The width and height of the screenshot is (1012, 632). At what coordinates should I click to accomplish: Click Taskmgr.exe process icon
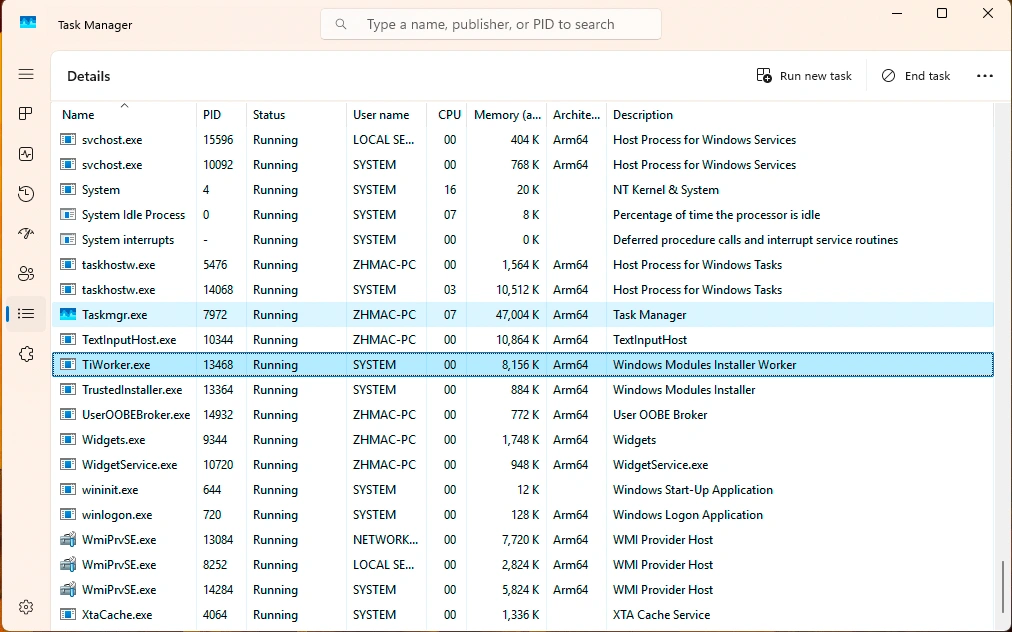click(x=68, y=315)
